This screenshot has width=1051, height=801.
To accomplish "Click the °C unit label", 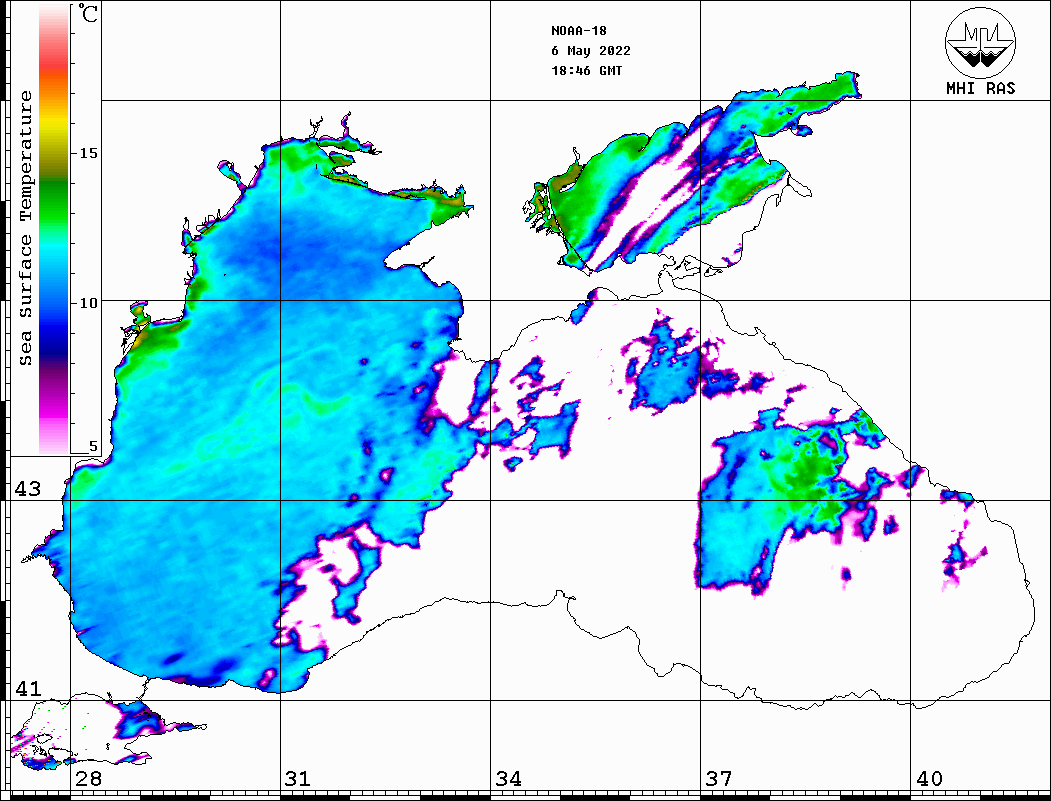I will 88,13.
